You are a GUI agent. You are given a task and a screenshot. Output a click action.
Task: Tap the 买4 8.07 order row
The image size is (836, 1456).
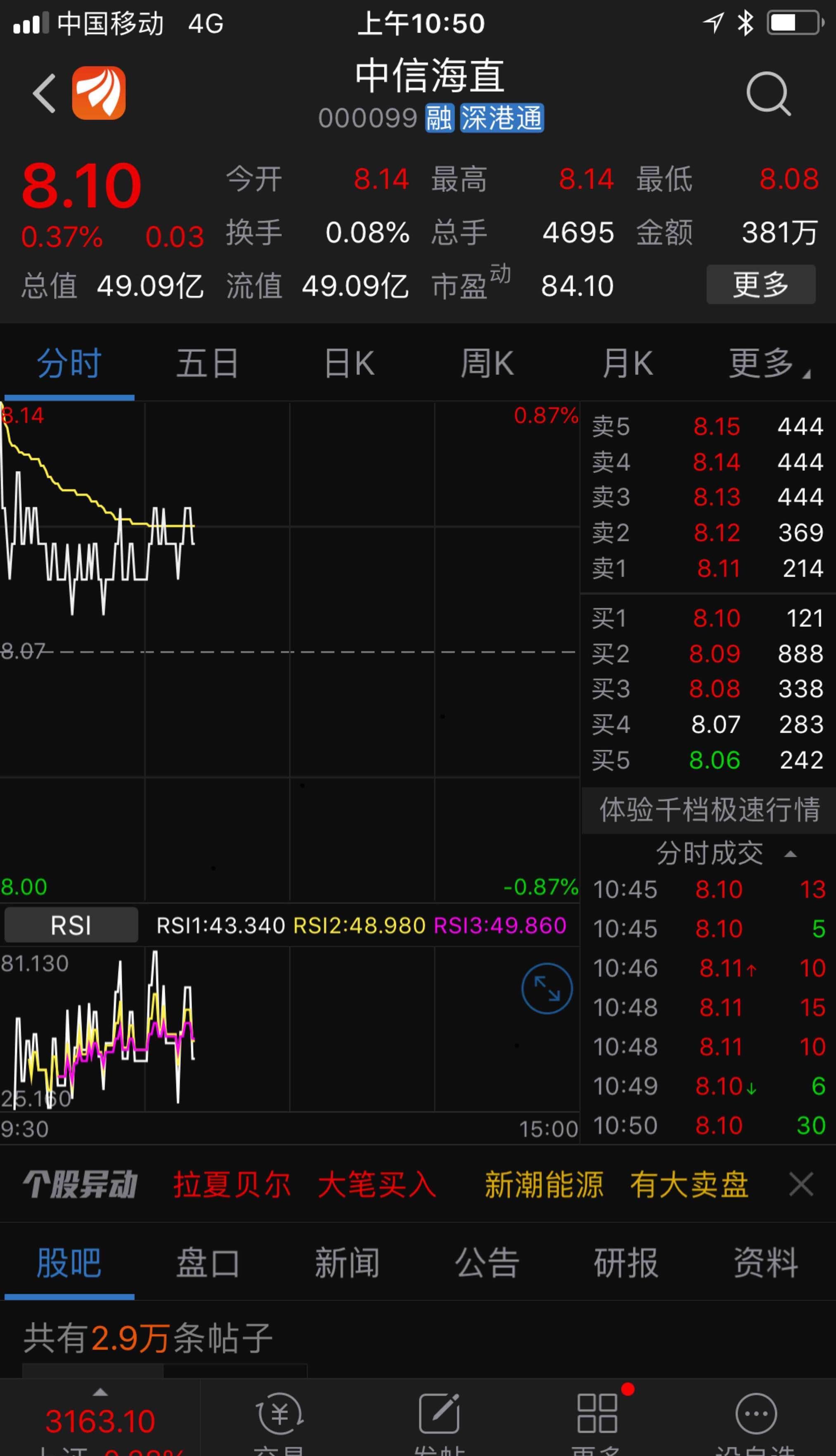(x=707, y=724)
